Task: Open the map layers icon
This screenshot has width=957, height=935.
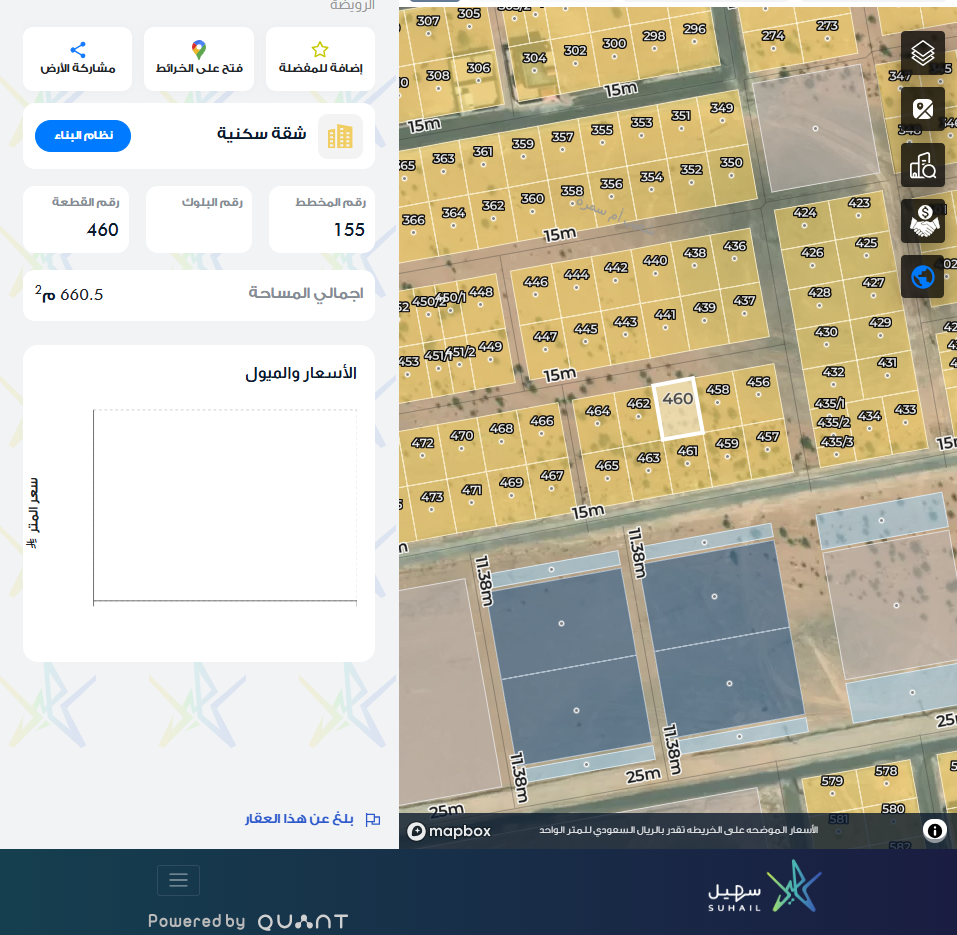Action: 922,53
